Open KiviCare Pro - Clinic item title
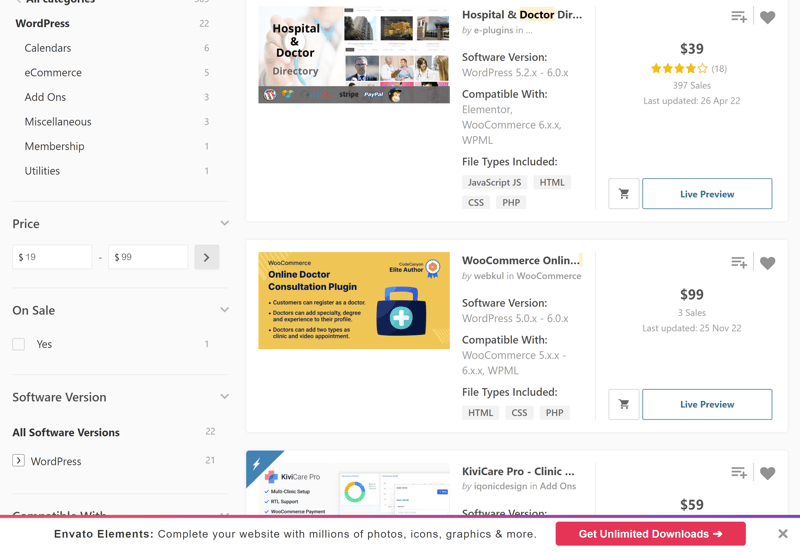The image size is (800, 553). click(x=518, y=471)
